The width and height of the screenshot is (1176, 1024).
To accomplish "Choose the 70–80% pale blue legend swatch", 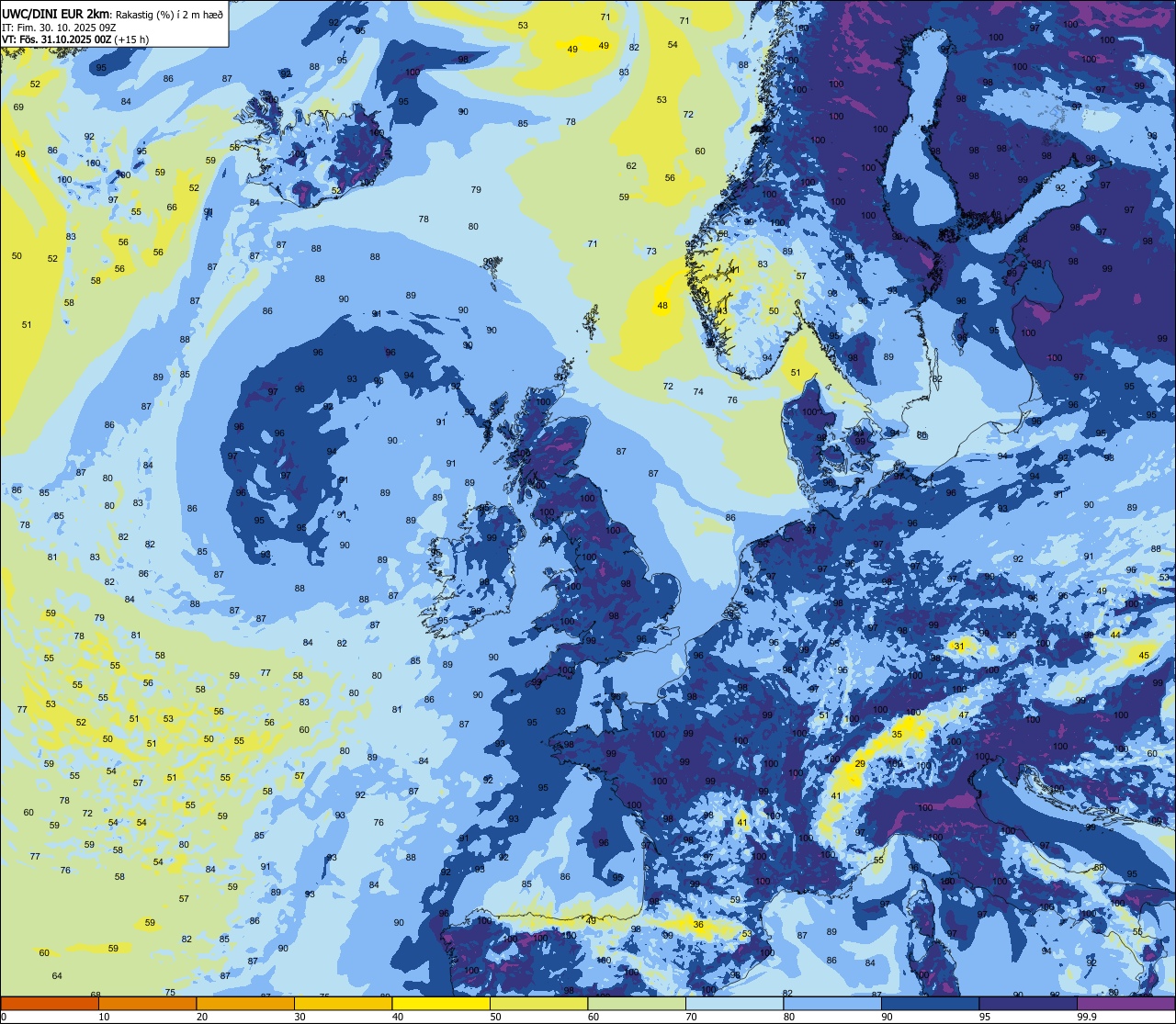I will coord(734,1003).
